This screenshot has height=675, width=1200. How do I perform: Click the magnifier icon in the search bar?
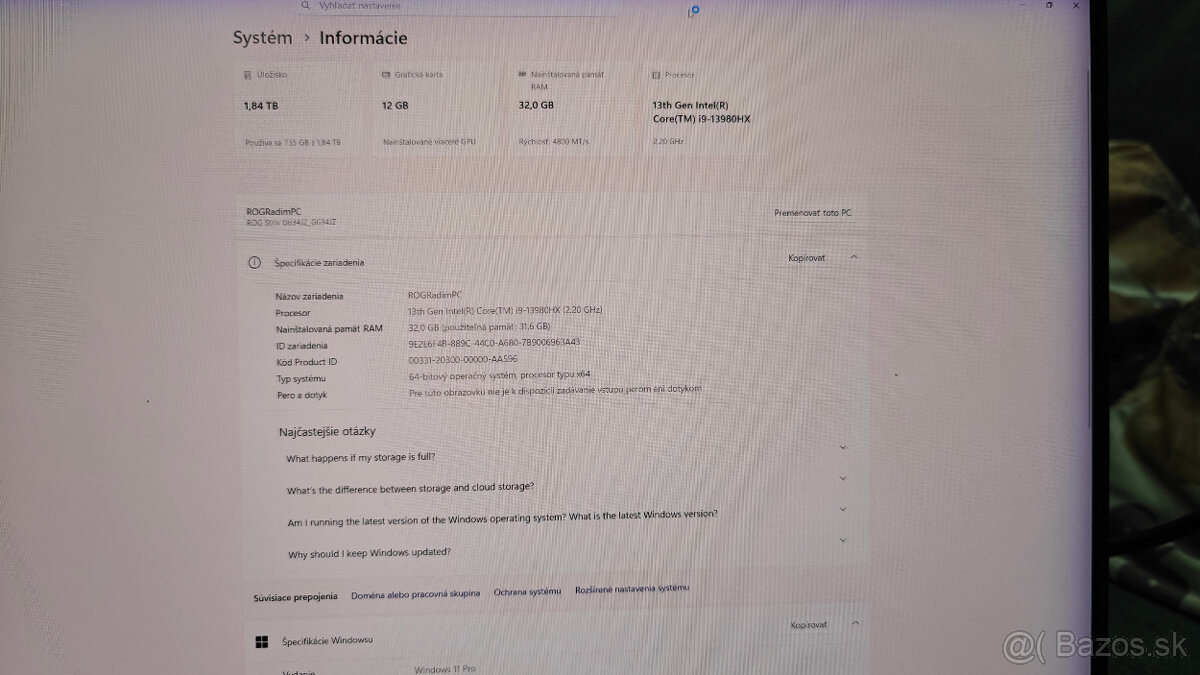(303, 5)
